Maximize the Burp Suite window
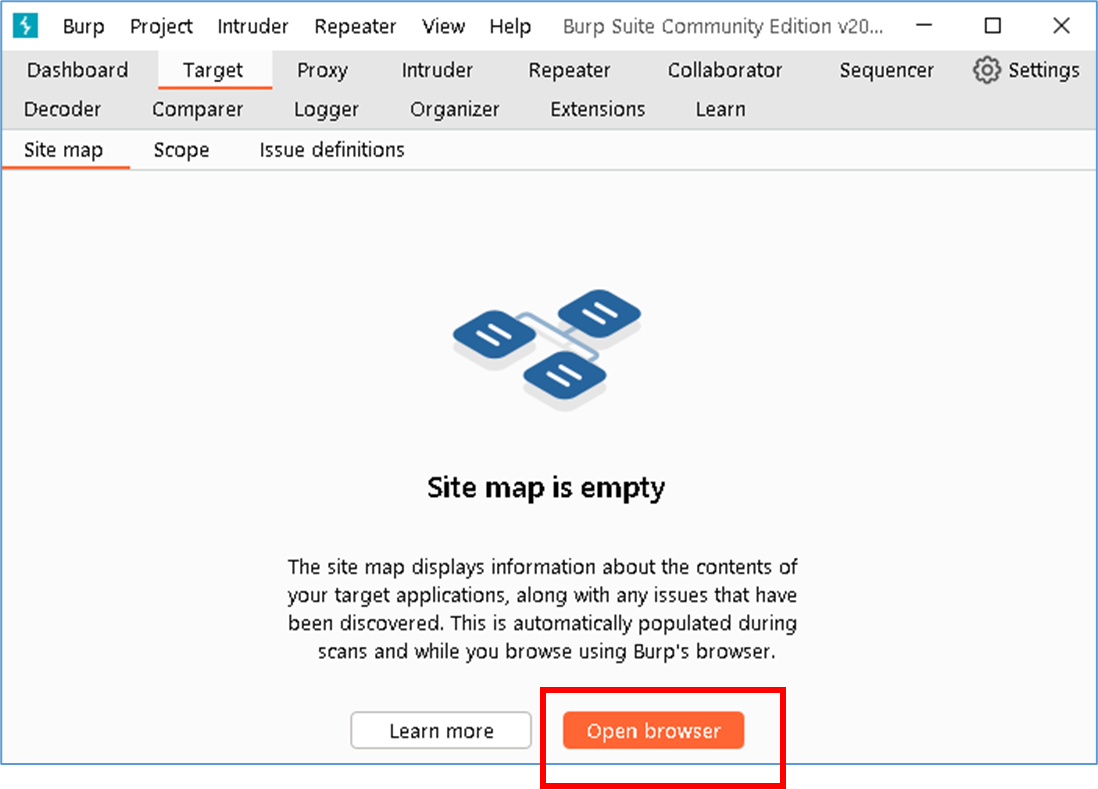The image size is (1098, 789). 993,26
